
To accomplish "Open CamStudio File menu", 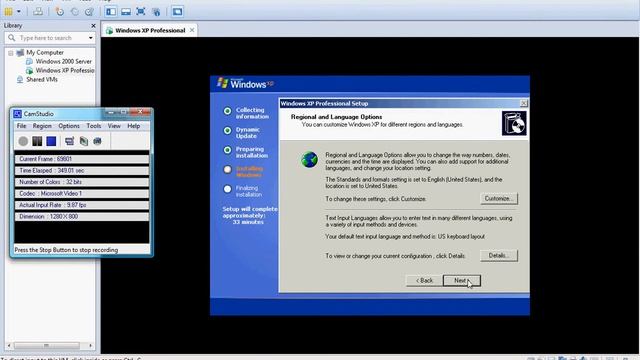I will (21, 126).
